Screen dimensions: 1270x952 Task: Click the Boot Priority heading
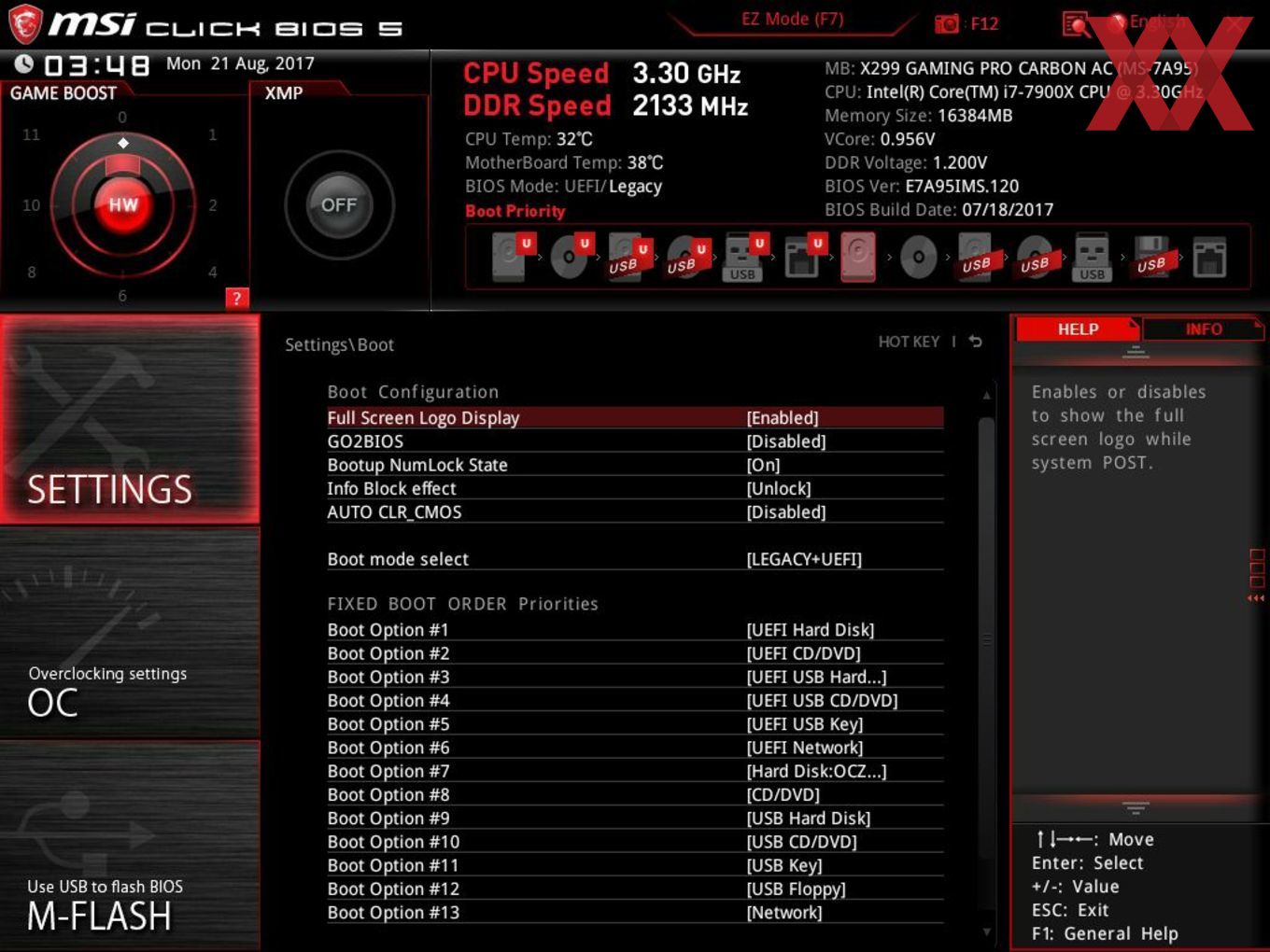coord(515,211)
